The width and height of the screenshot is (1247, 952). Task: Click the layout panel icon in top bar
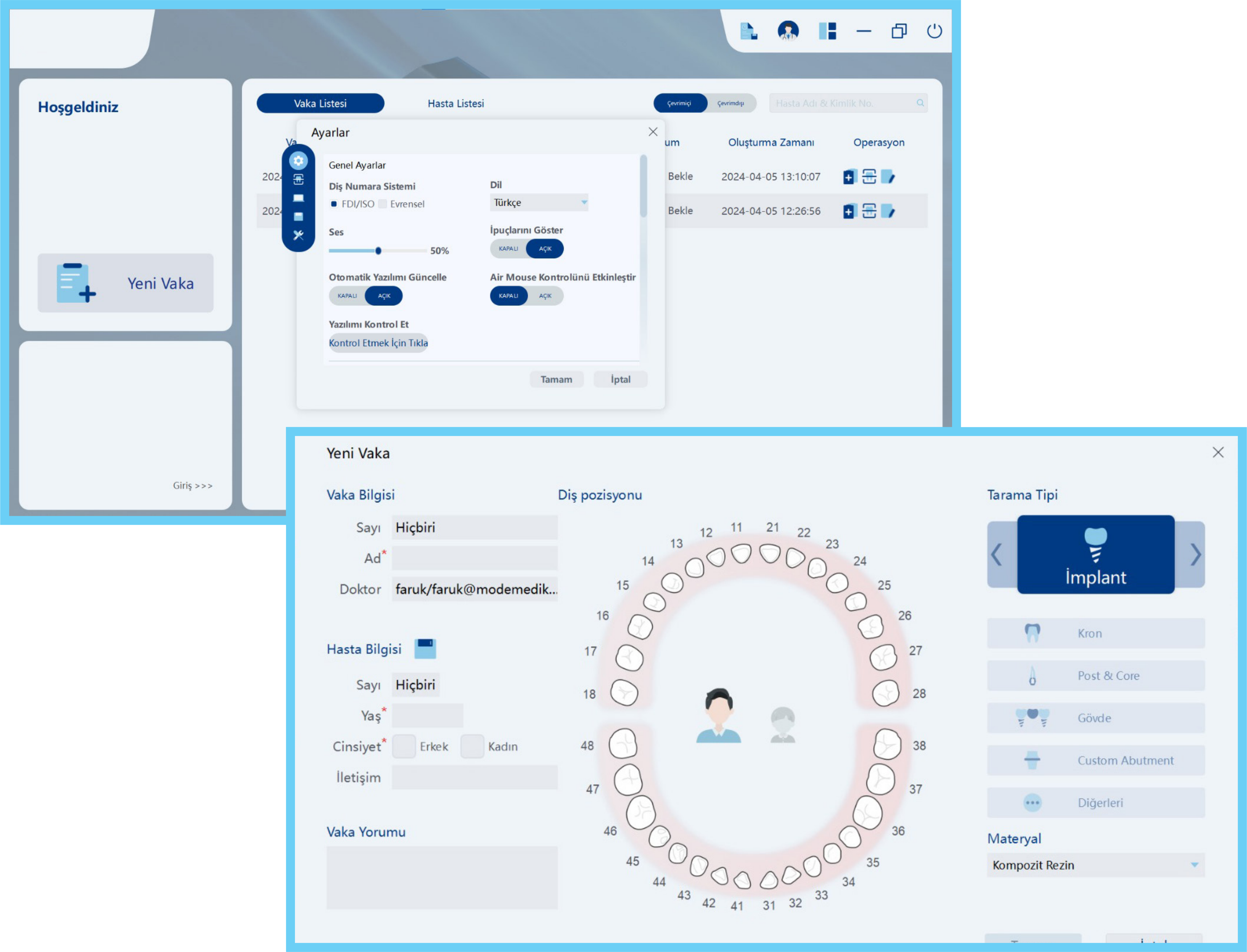tap(827, 31)
